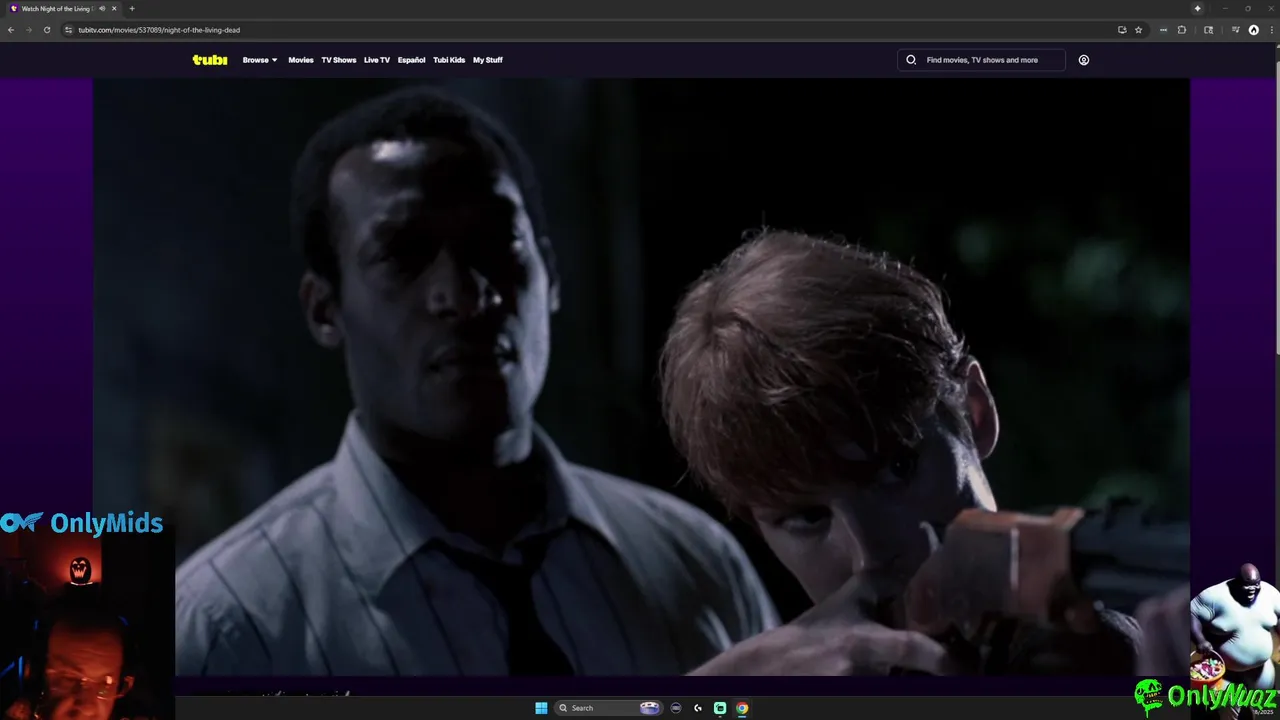Click the install app icon in address bar
Screen dimensions: 1280x720
point(1122,30)
